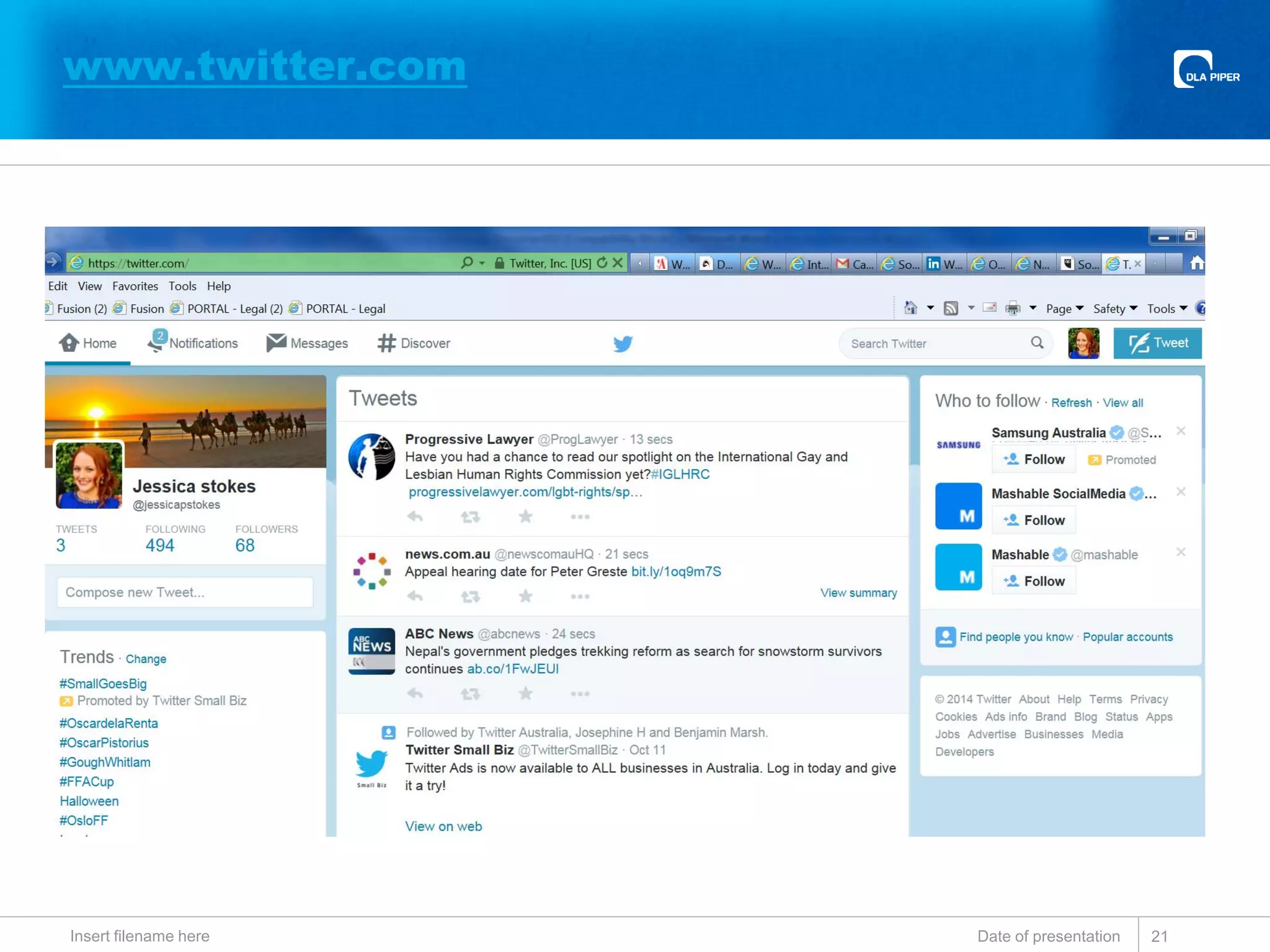Screen dimensions: 1270x952
Task: Dismiss the @mashable suggestion
Action: coord(1181,552)
